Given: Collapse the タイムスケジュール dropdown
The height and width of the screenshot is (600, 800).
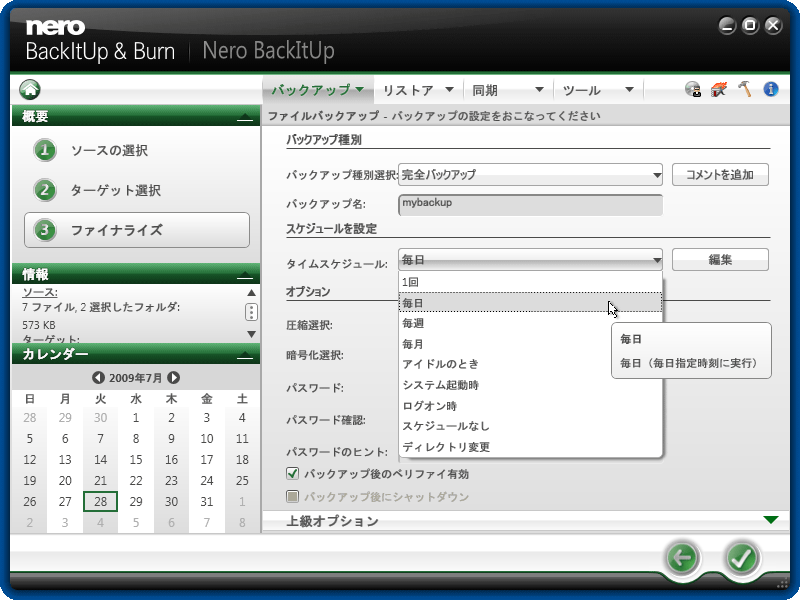Looking at the screenshot, I should click(530, 260).
